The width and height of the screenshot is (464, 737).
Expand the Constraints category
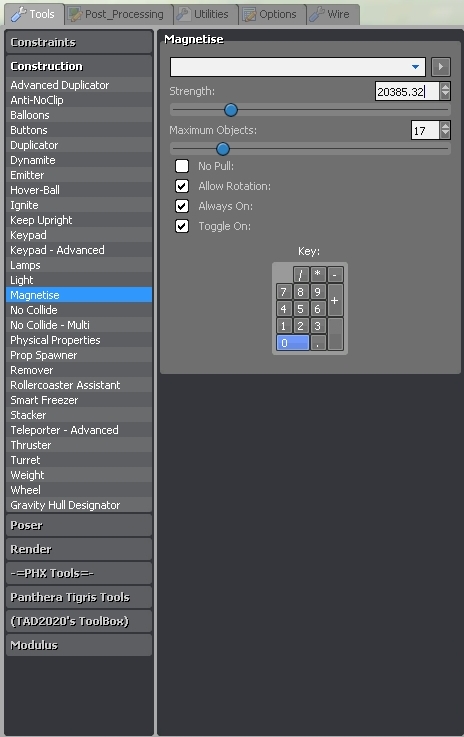[79, 42]
